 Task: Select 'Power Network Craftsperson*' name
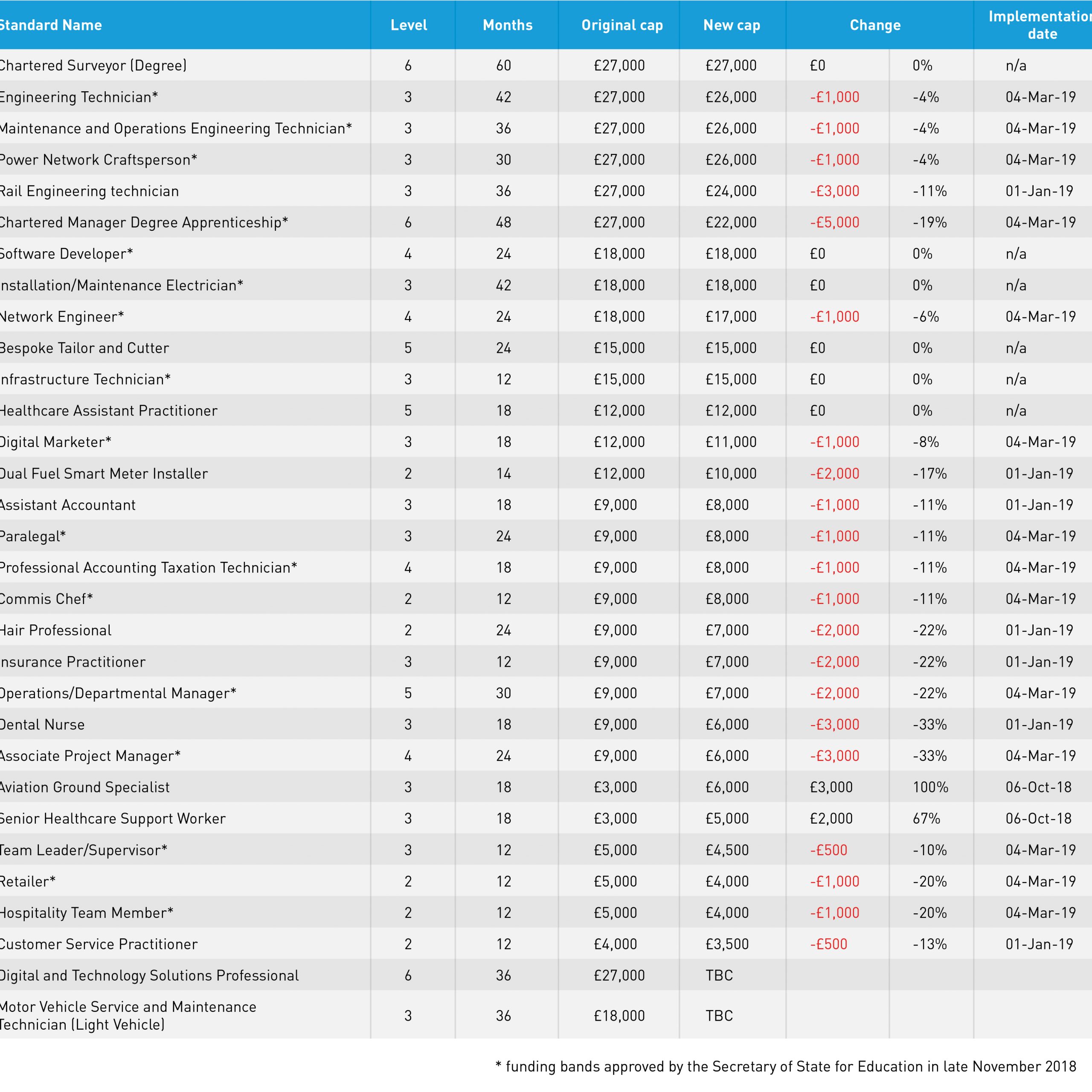click(x=99, y=160)
